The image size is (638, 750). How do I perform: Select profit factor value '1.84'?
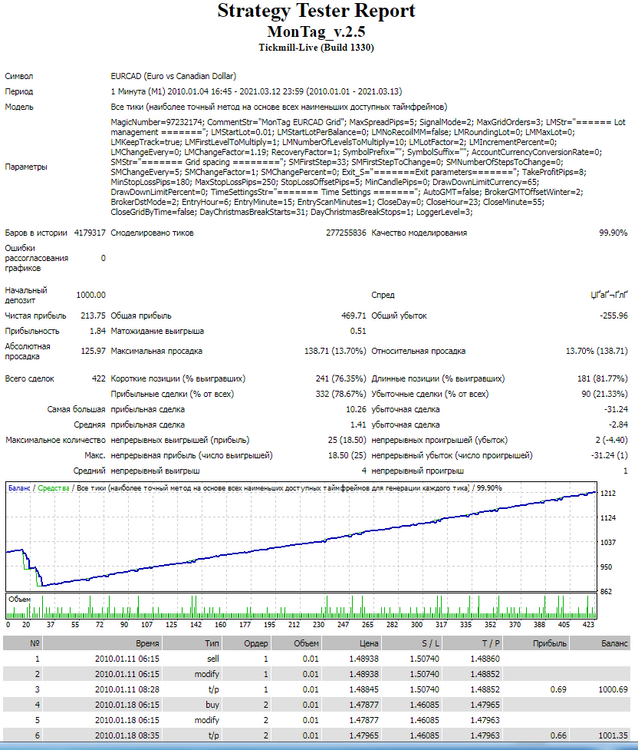(98, 331)
